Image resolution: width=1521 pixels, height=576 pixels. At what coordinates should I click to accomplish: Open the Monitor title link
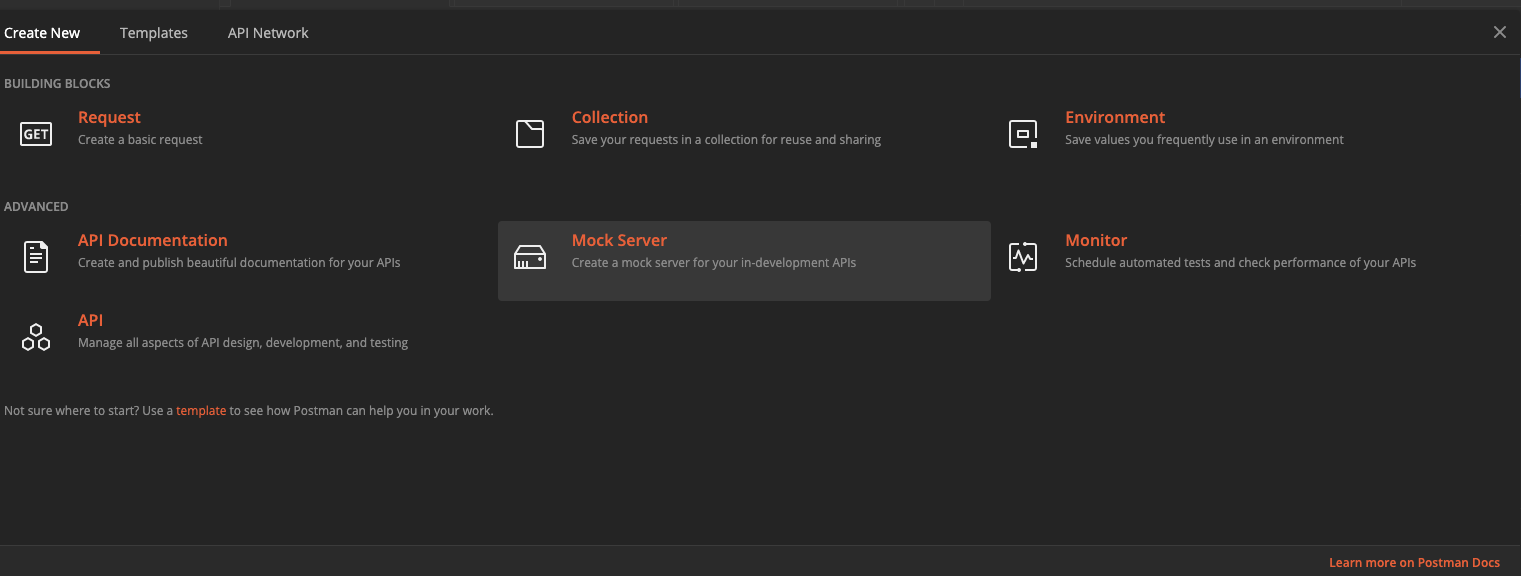(x=1096, y=240)
